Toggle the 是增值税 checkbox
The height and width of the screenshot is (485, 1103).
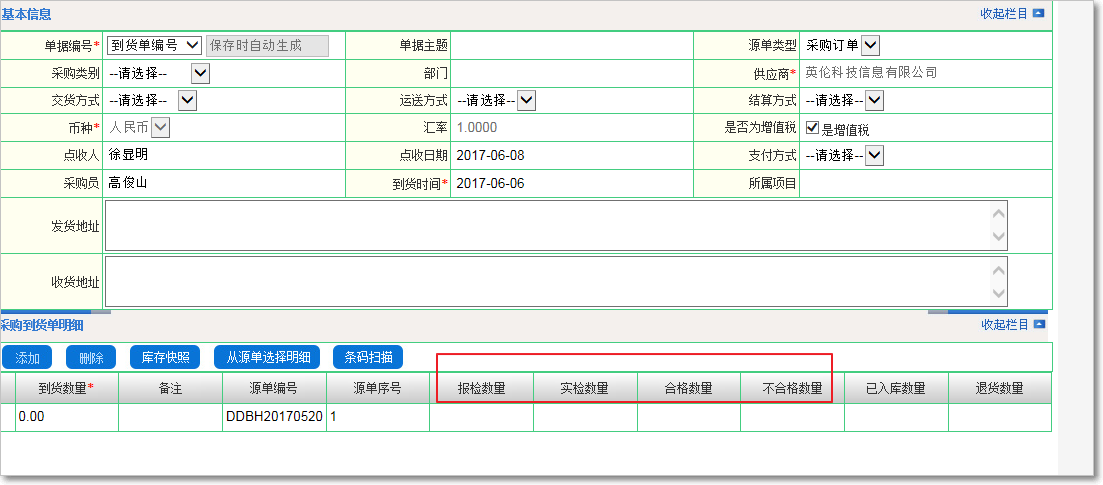point(812,128)
